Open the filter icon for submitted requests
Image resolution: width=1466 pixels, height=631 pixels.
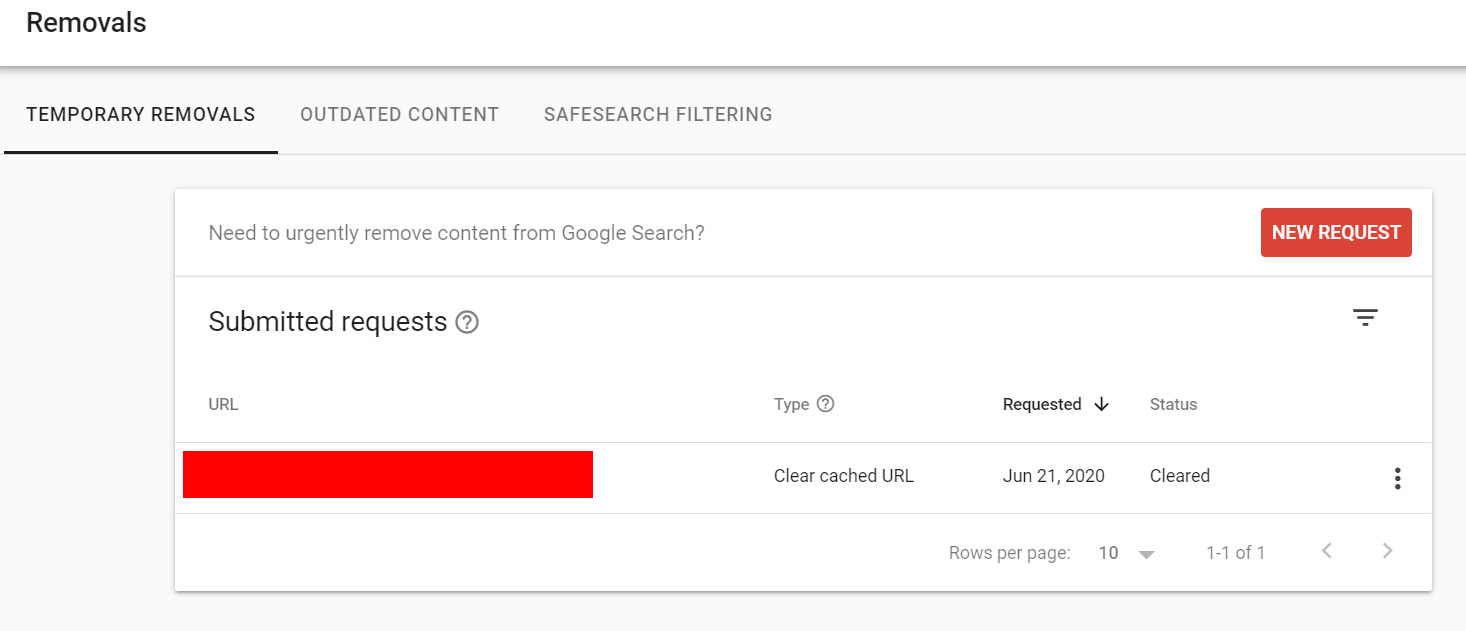click(x=1366, y=317)
